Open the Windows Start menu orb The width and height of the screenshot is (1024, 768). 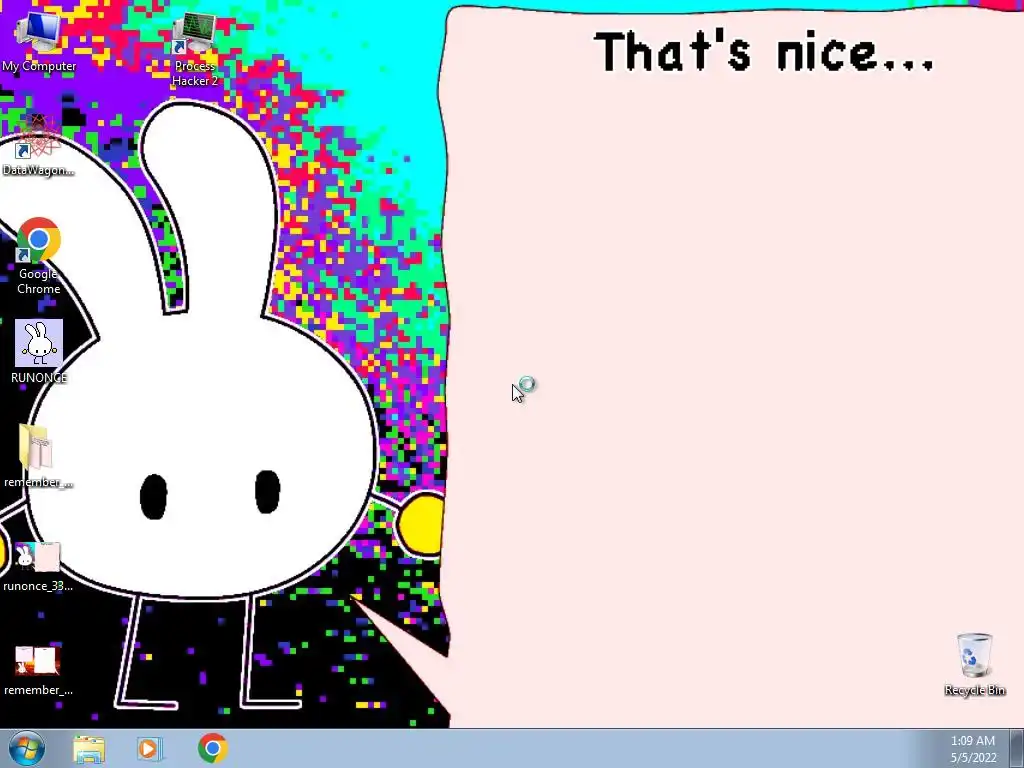27,748
